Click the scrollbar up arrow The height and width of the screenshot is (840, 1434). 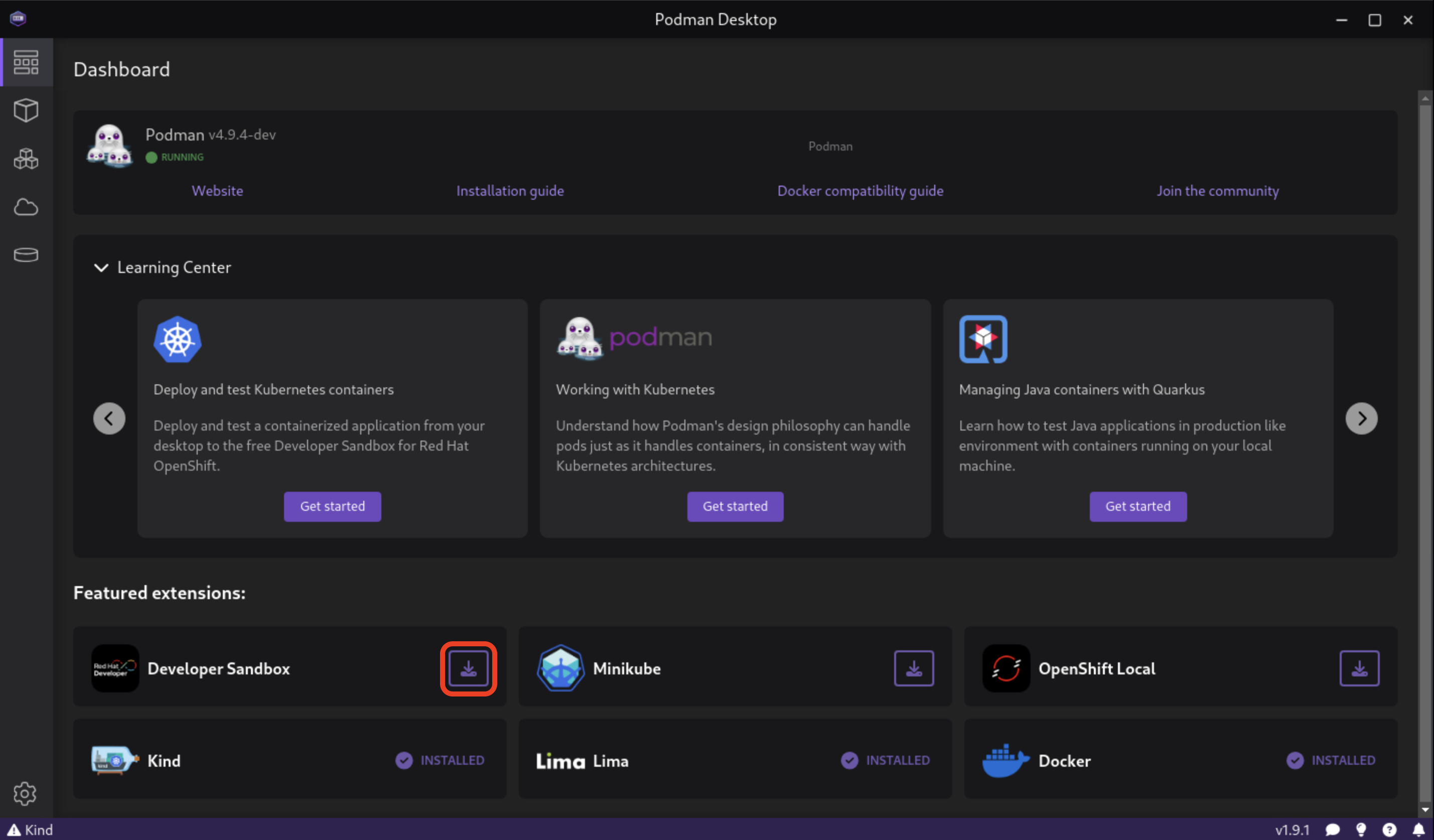1425,98
